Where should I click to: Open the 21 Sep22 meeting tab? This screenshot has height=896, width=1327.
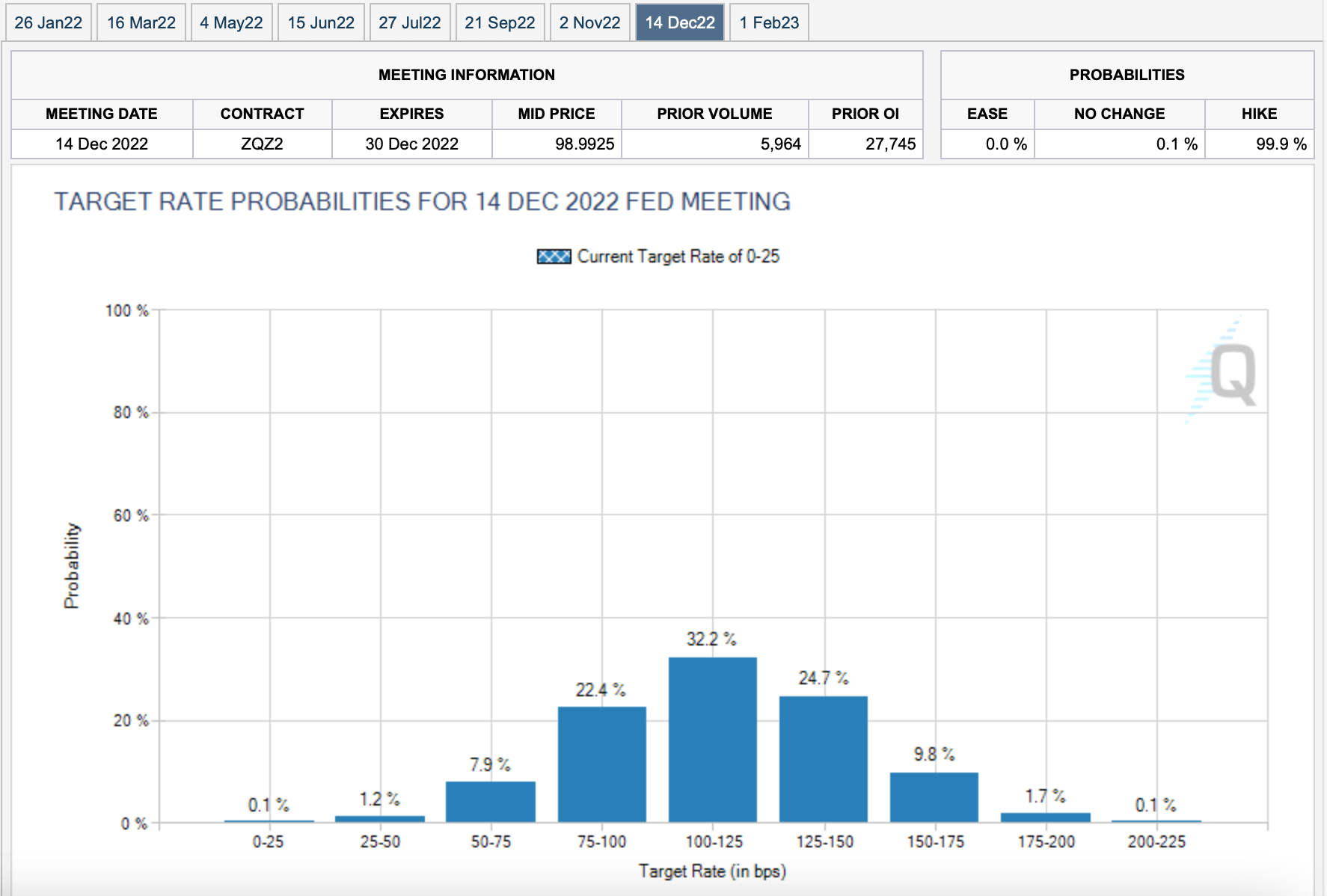(x=500, y=22)
